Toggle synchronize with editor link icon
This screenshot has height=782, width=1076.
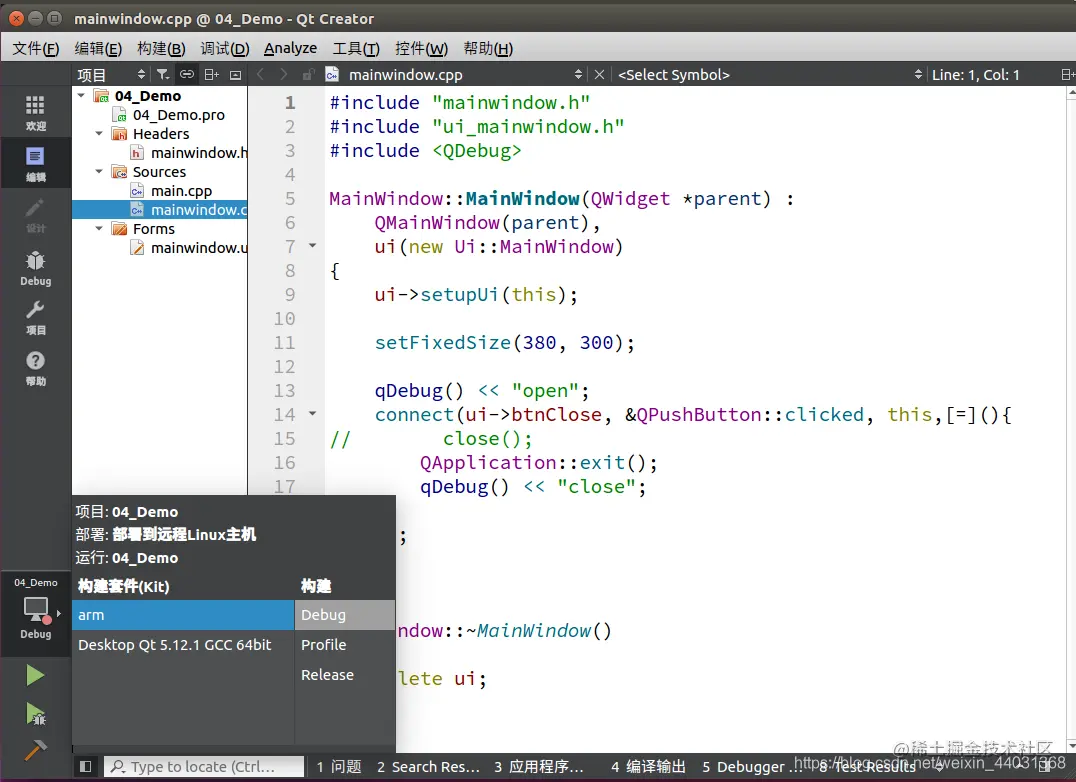[187, 74]
